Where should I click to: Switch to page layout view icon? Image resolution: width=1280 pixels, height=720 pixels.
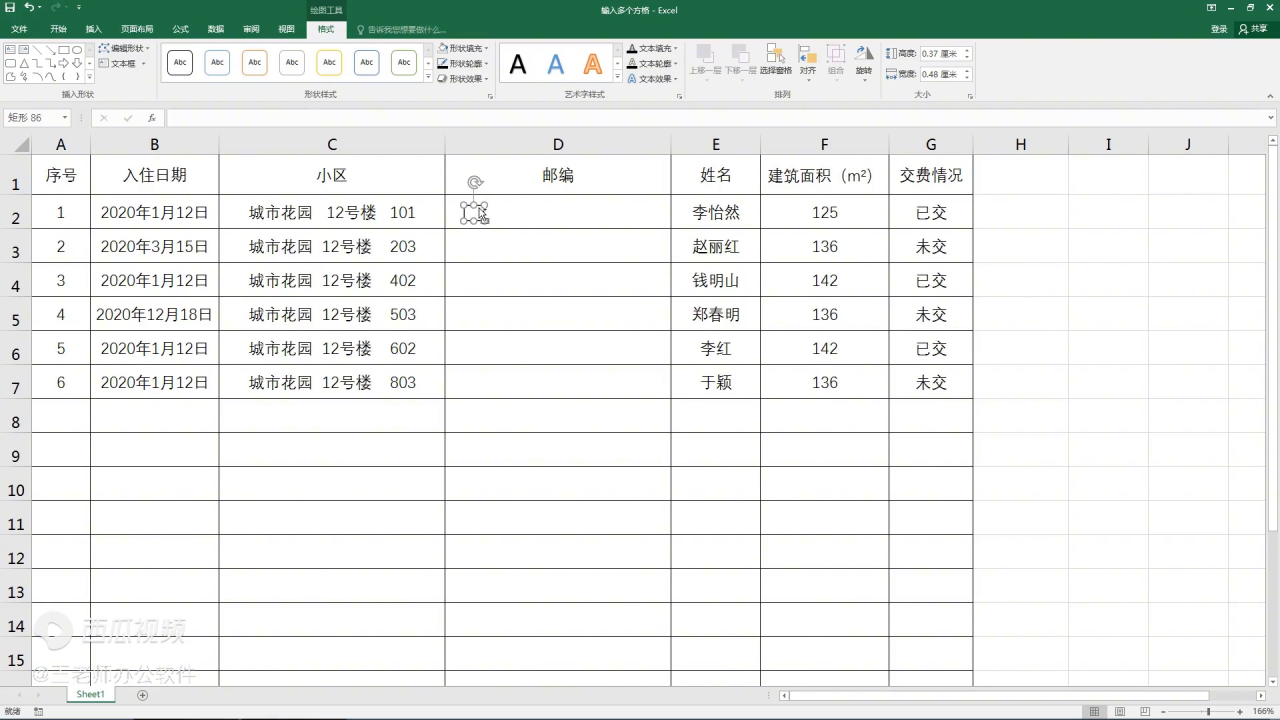pos(1119,712)
